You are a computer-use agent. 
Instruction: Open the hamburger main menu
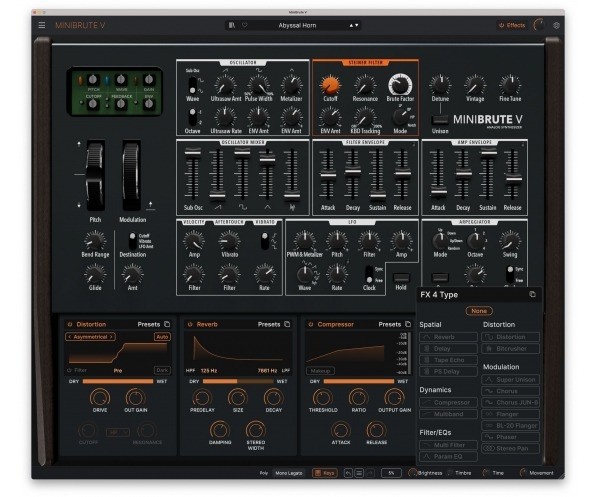(42, 25)
